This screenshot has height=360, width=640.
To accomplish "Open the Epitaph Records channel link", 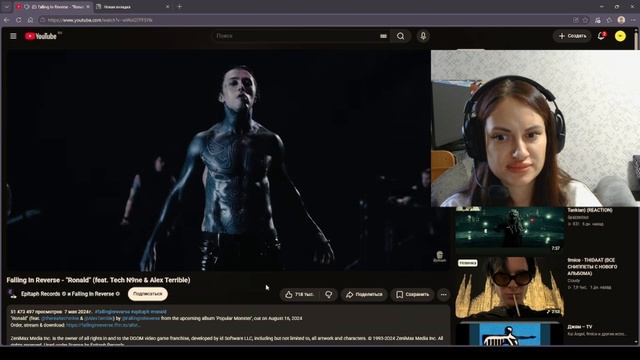I will click(42, 294).
